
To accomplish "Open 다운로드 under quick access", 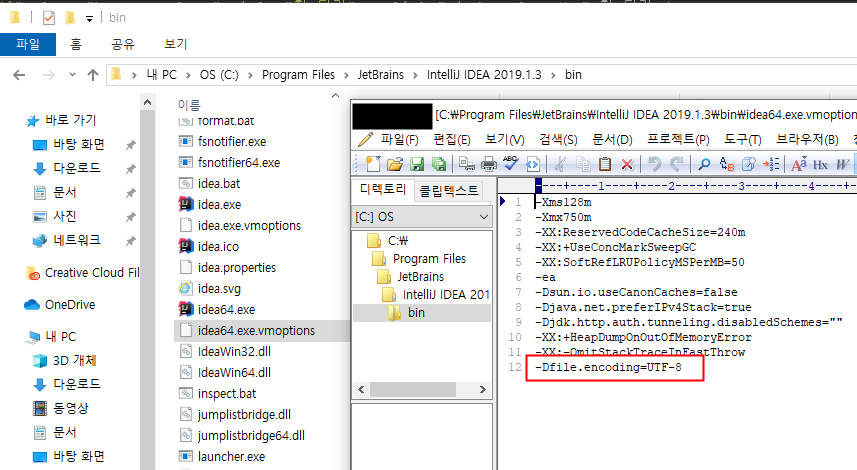I will (77, 168).
